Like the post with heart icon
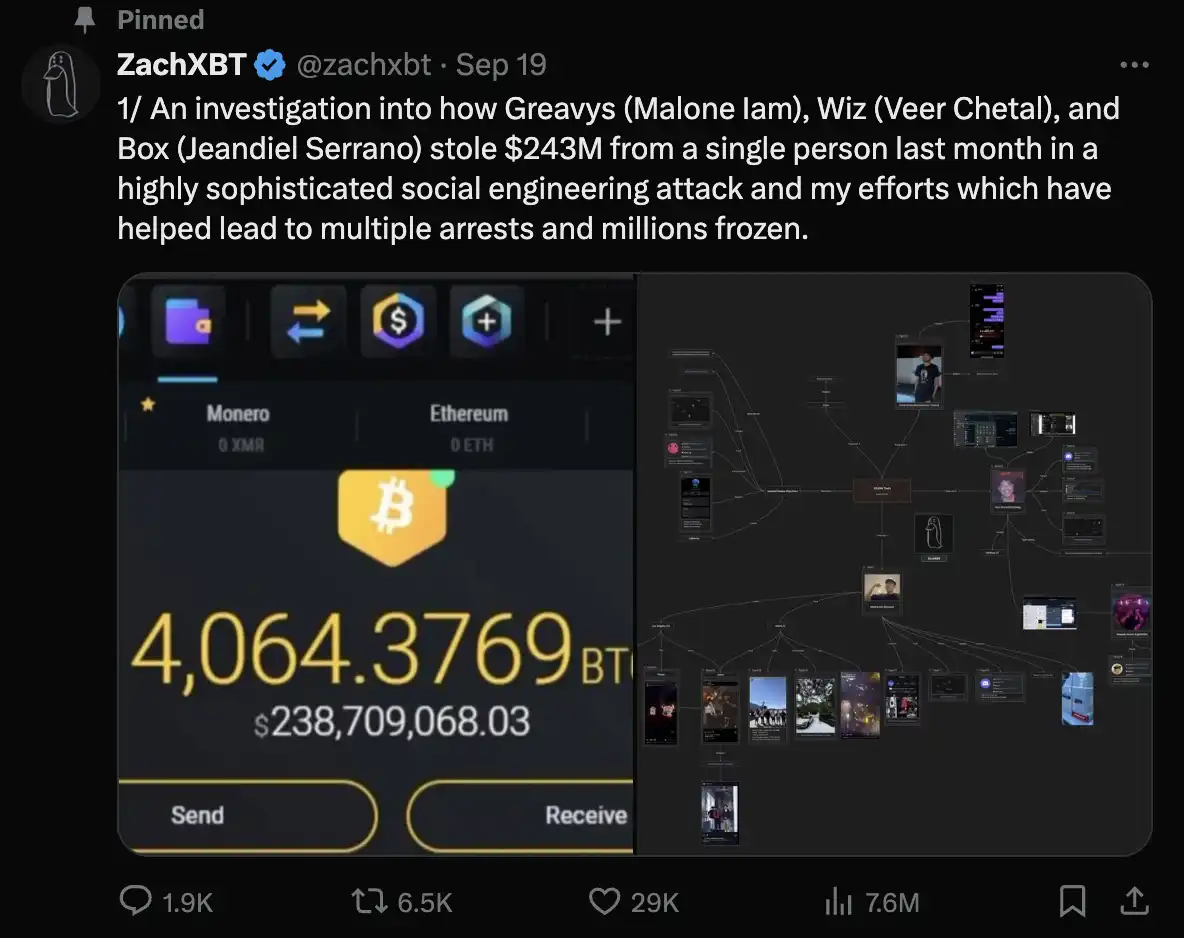This screenshot has height=938, width=1184. [x=604, y=902]
